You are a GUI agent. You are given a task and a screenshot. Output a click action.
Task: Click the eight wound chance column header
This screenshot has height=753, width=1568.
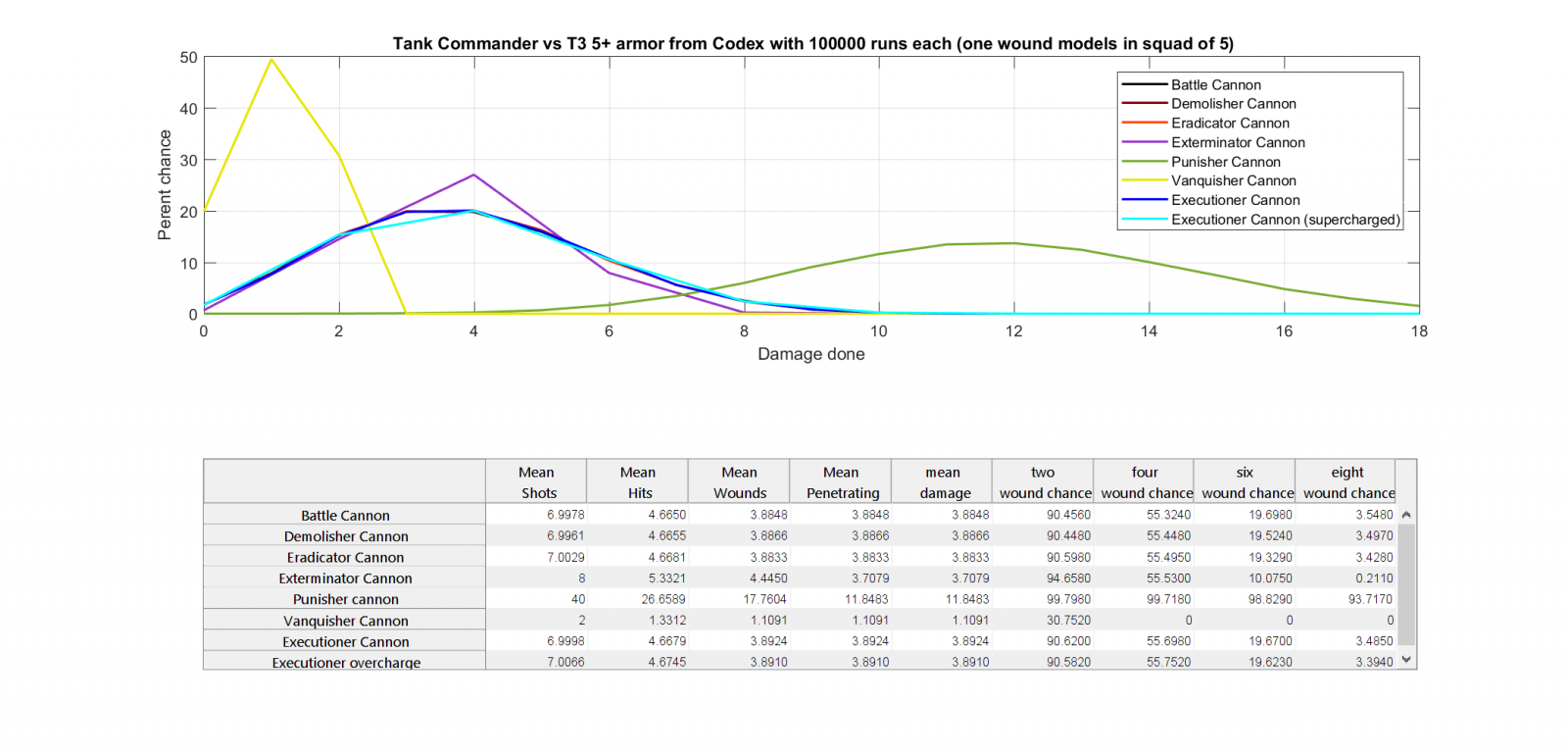[1346, 481]
